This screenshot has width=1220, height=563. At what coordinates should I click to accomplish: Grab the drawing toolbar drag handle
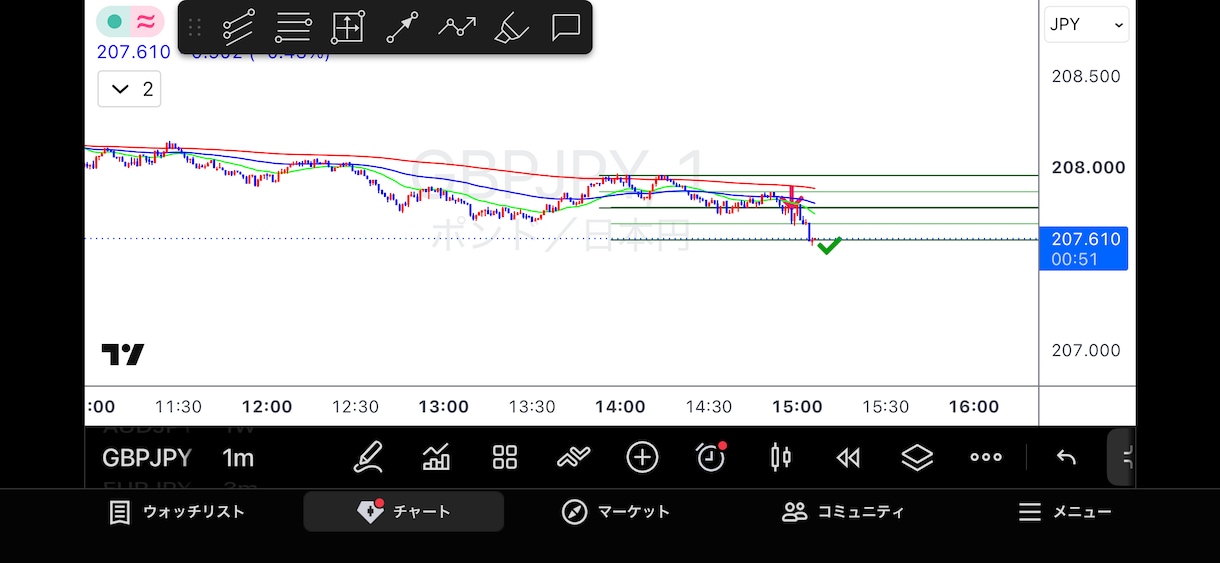tap(195, 27)
